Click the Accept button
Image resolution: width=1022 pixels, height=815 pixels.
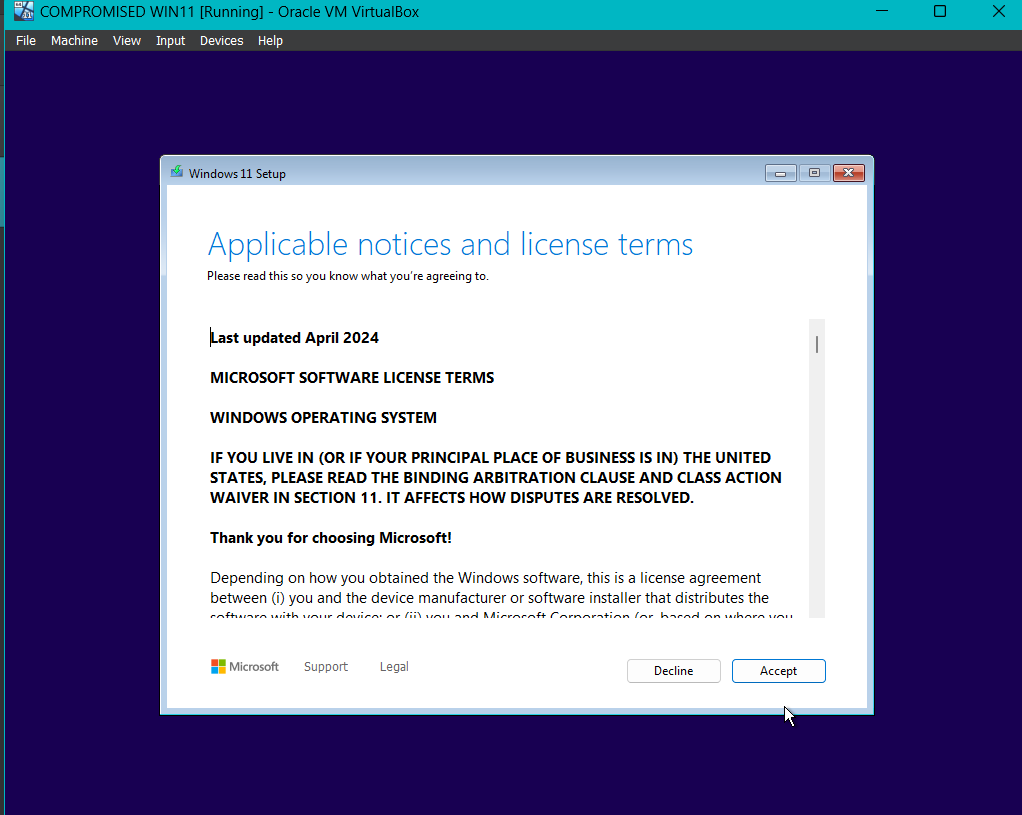coord(778,671)
